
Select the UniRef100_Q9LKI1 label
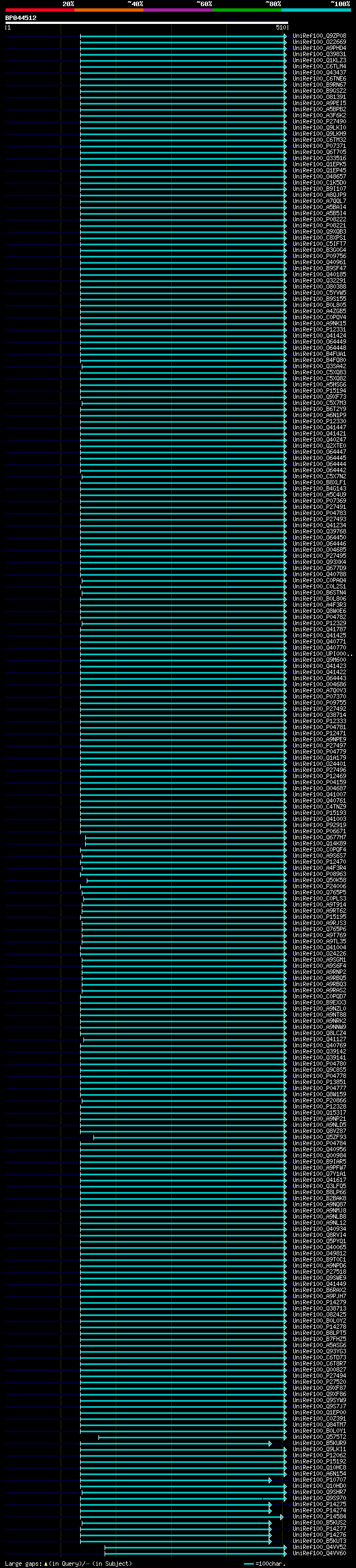point(319,1450)
